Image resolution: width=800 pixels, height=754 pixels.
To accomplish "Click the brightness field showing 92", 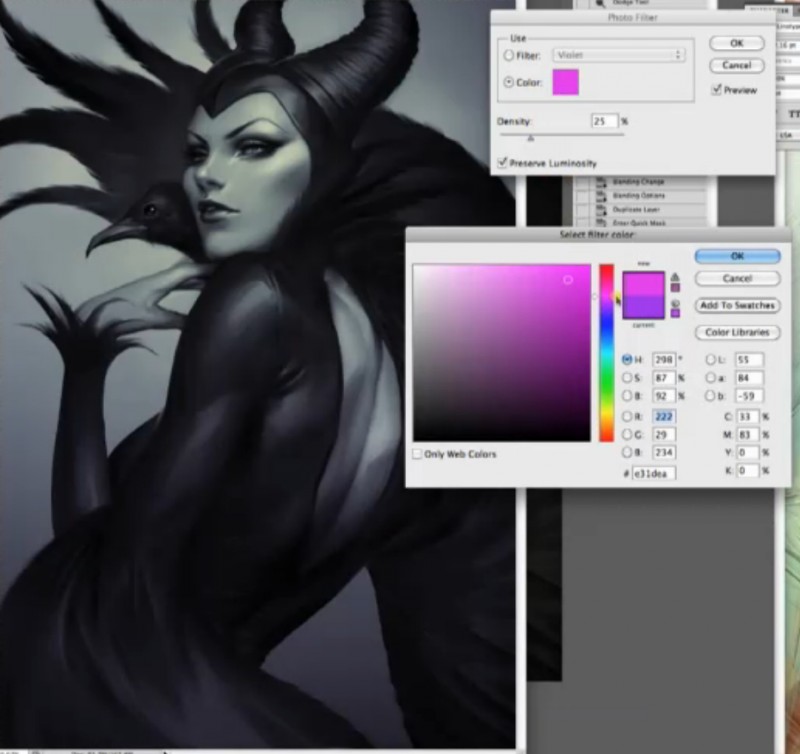I will tap(664, 396).
